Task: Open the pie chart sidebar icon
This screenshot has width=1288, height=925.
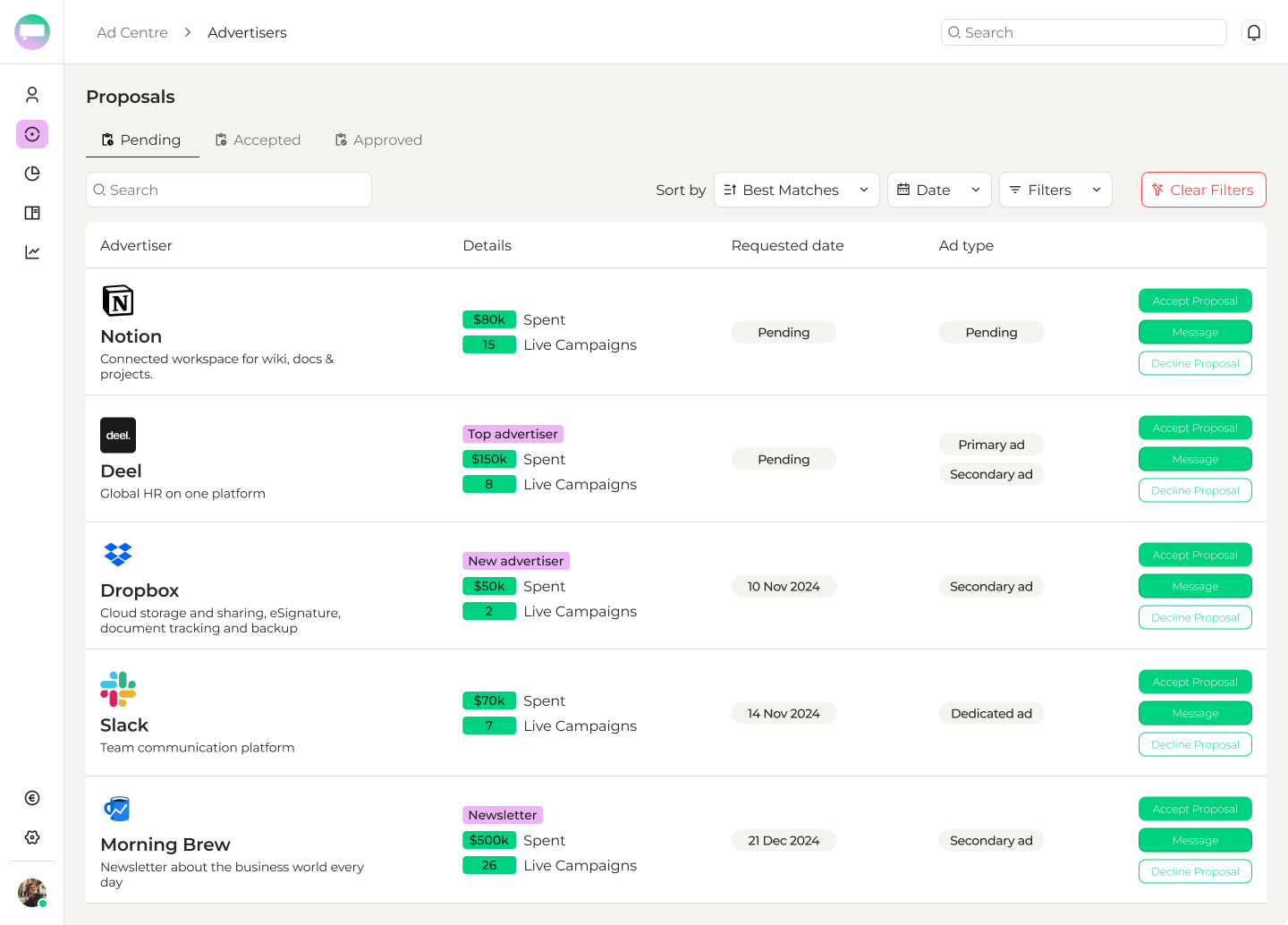Action: [x=32, y=174]
